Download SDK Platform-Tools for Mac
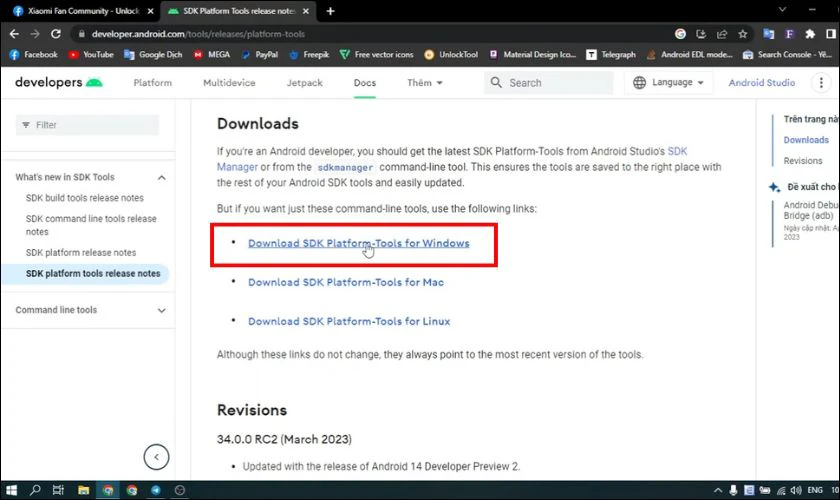Viewport: 840px width, 500px height. coord(346,282)
